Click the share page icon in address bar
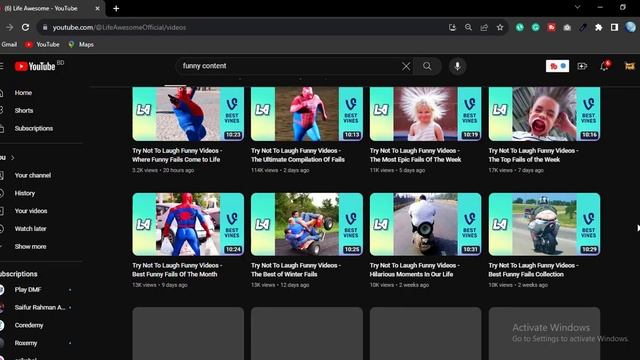Image resolution: width=640 pixels, height=360 pixels. point(484,27)
